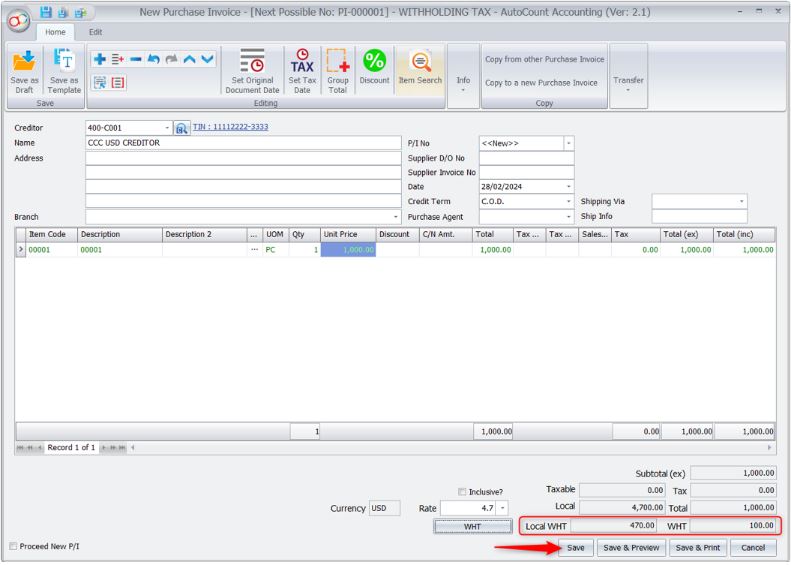Click the print icon in quick access bar
Viewport: 791px width, 565px height.
pos(63,12)
